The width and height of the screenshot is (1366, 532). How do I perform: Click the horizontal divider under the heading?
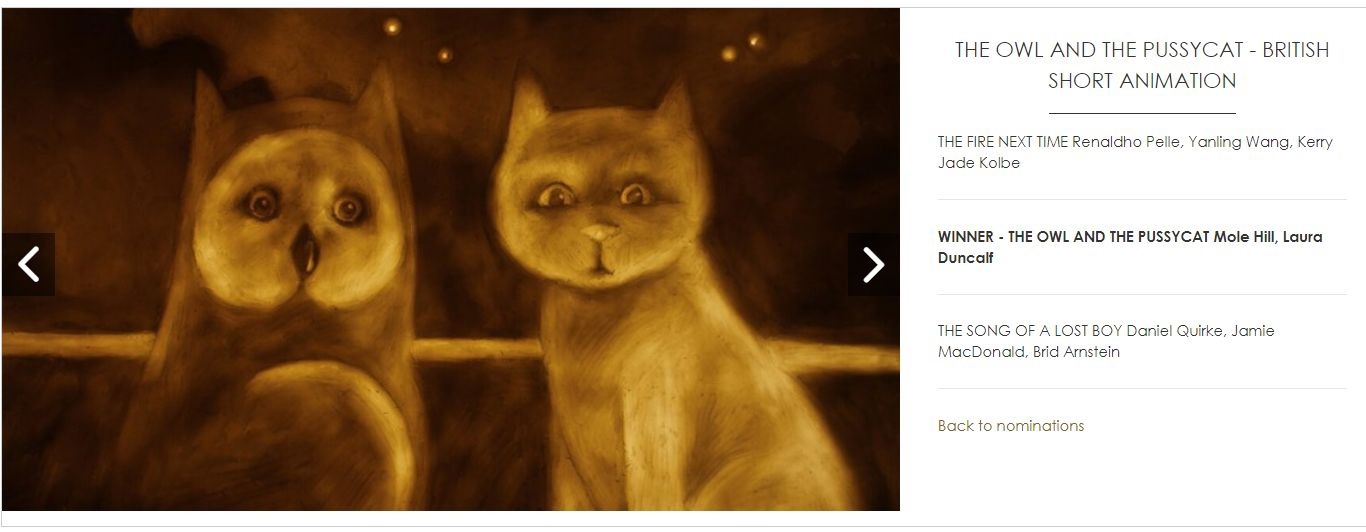1142,114
